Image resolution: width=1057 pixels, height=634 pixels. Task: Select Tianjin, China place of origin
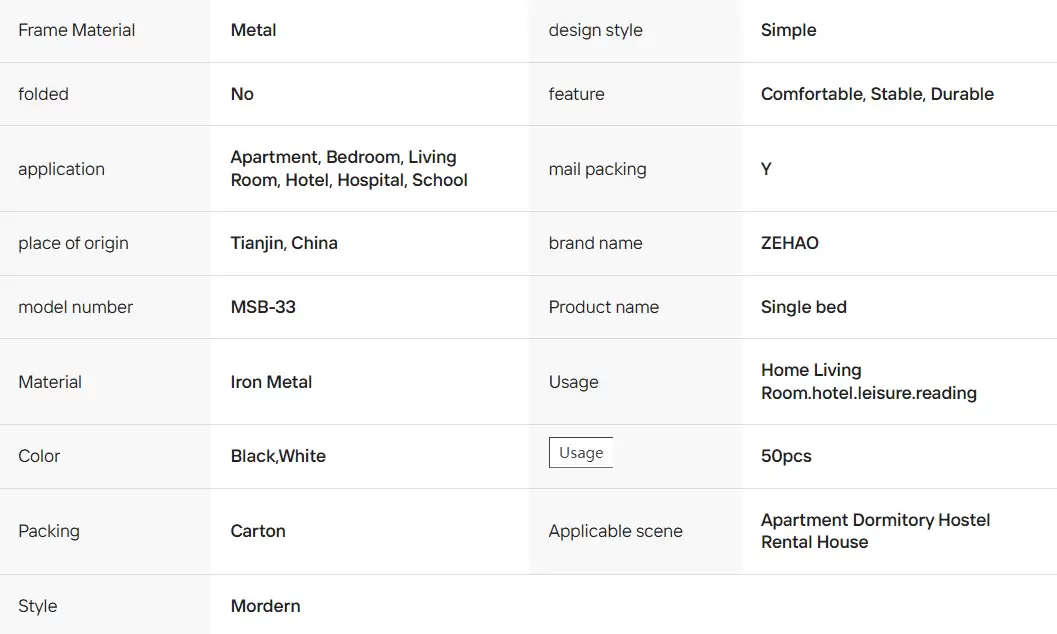[284, 243]
